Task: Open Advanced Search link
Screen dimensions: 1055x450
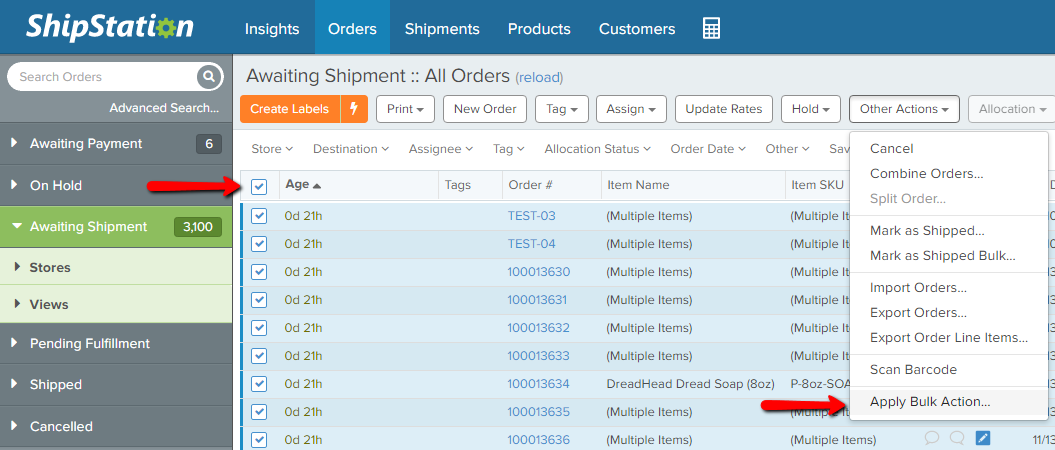Action: pos(164,108)
